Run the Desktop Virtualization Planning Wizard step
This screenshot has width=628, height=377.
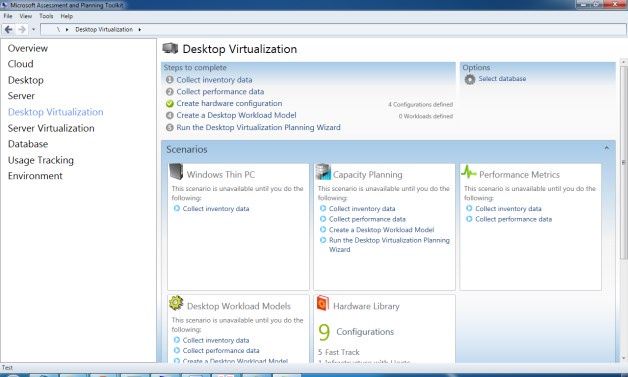coord(258,127)
